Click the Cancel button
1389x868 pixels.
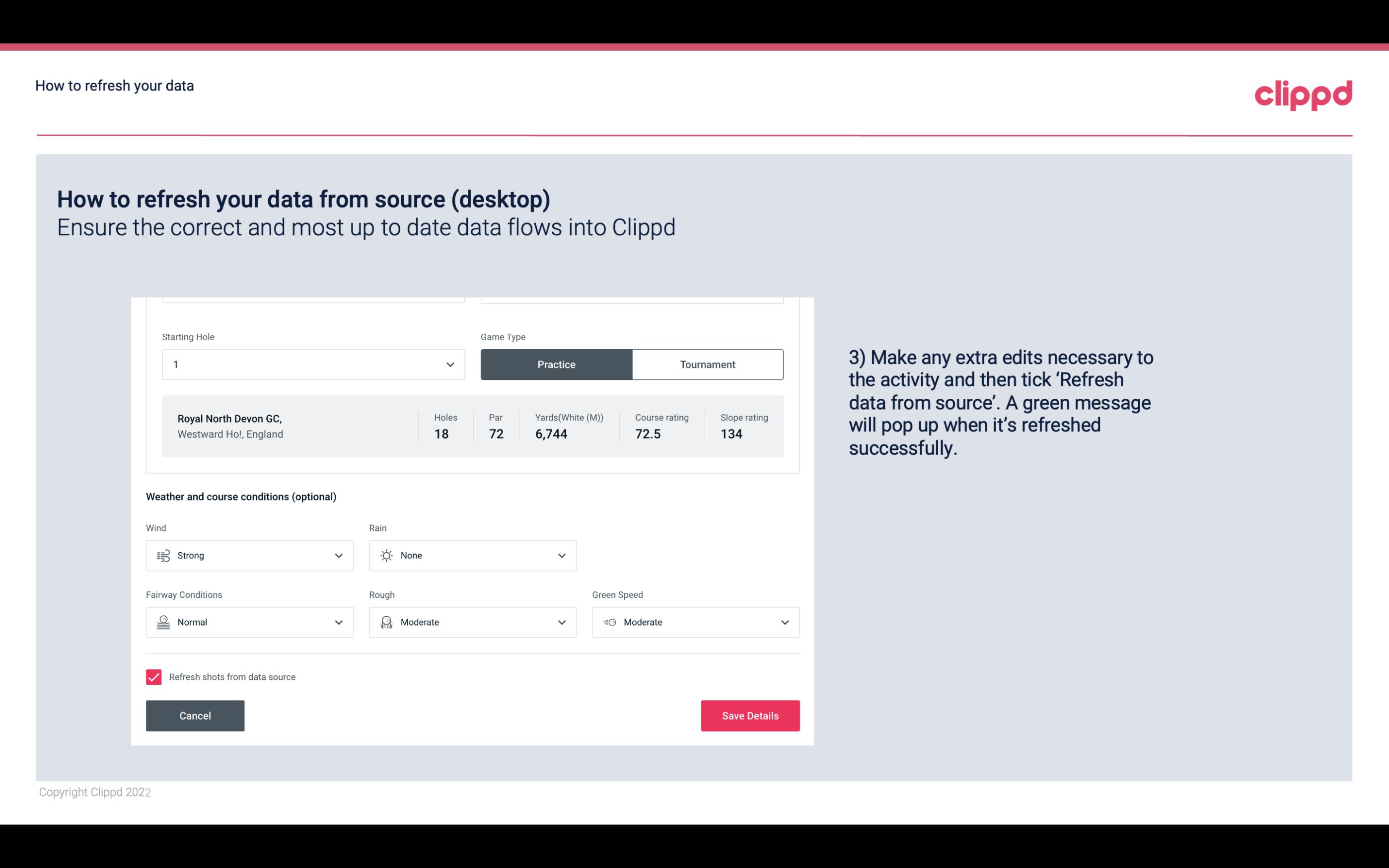pyautogui.click(x=195, y=715)
